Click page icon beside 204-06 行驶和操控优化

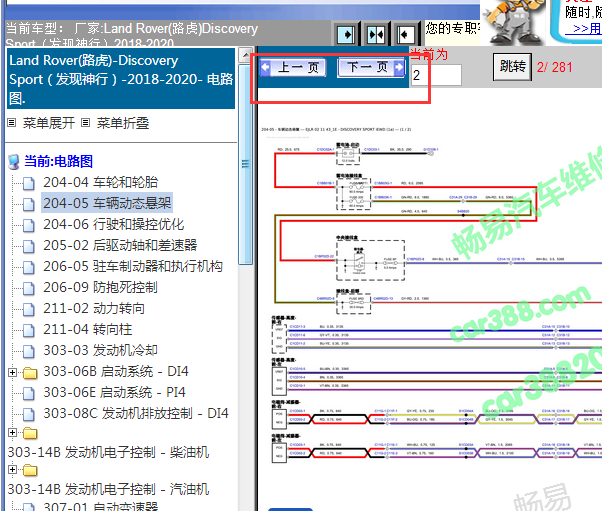click(x=28, y=225)
